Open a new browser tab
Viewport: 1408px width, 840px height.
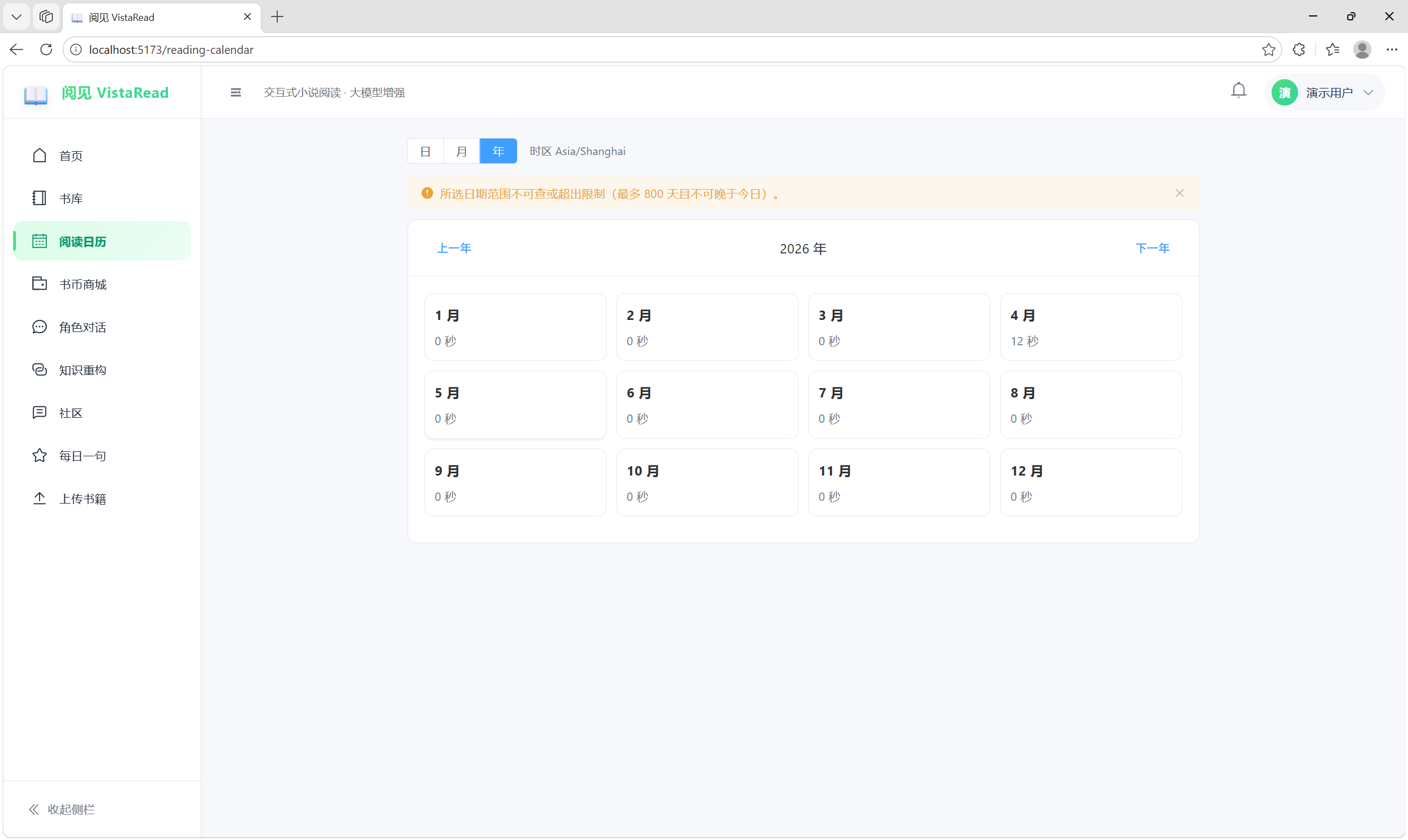(x=277, y=17)
